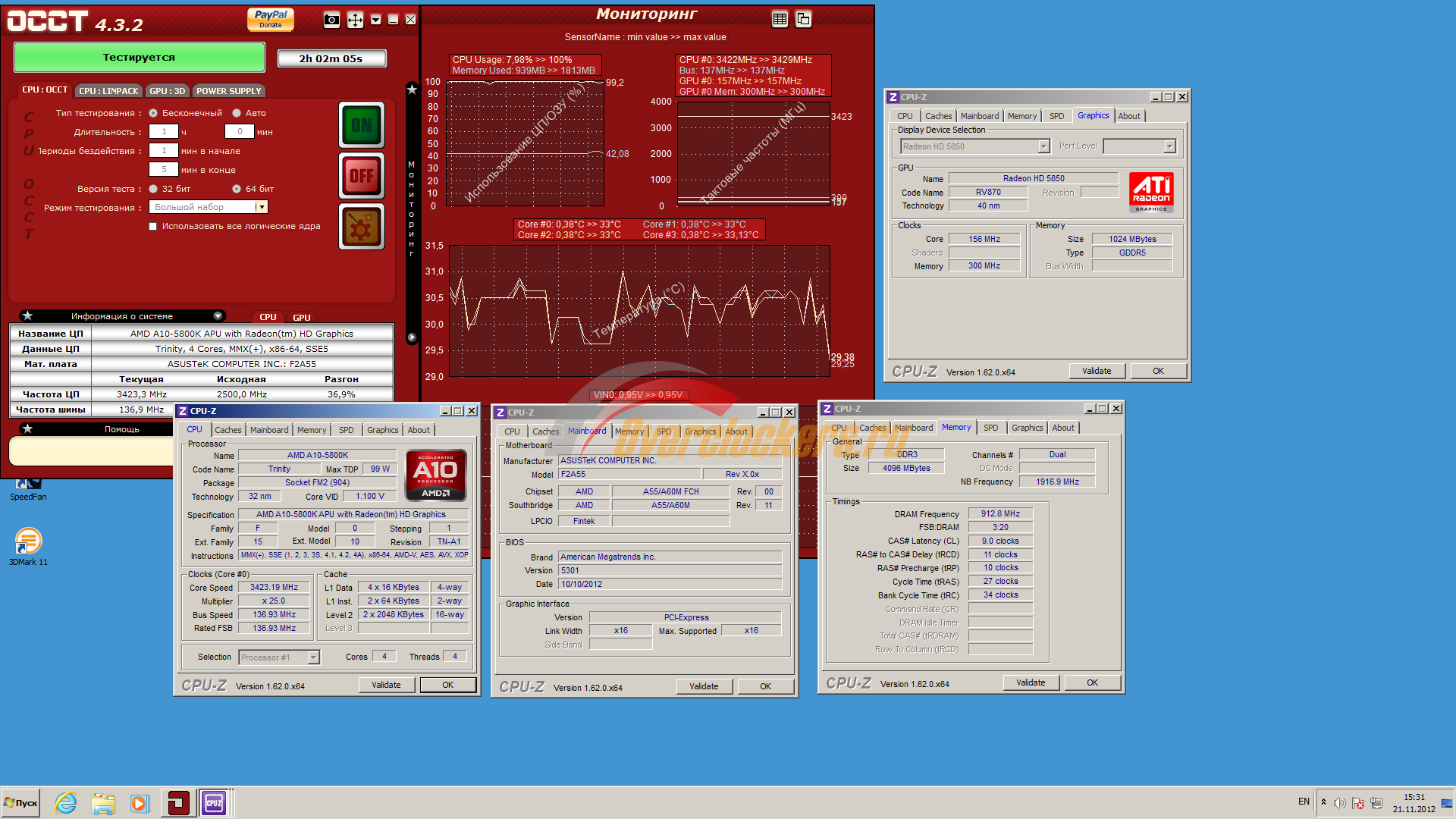The height and width of the screenshot is (819, 1456).
Task: Click the monitoring table view icon
Action: click(780, 19)
